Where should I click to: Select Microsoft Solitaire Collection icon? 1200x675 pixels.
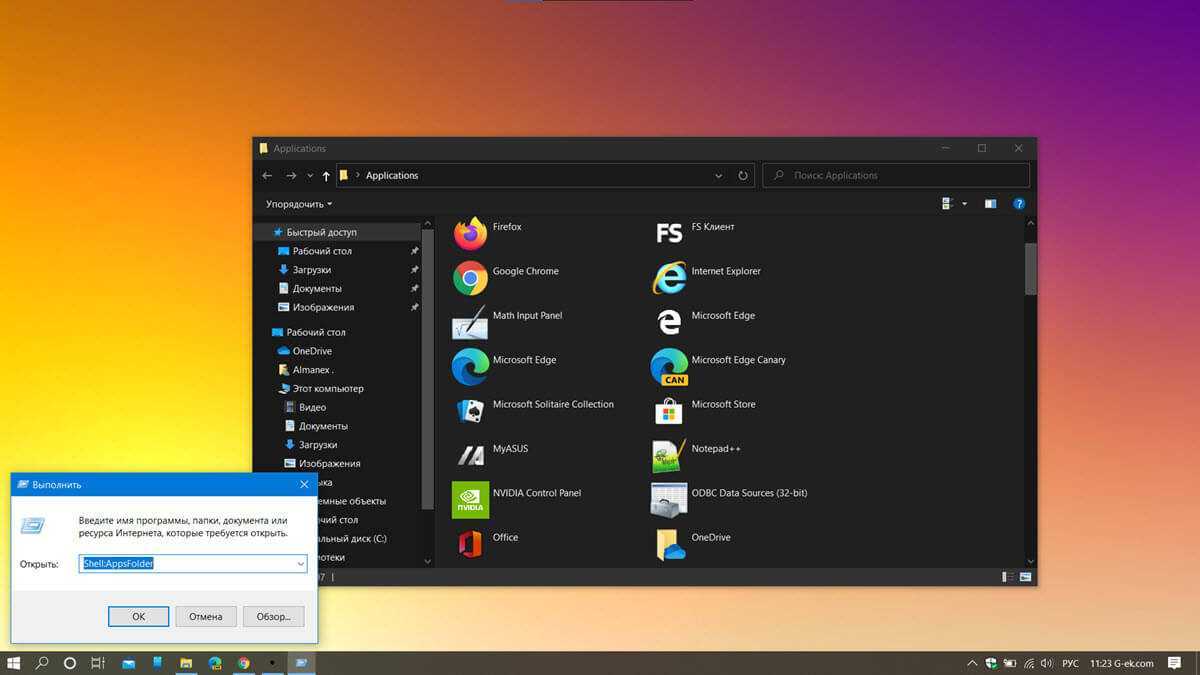pos(470,411)
